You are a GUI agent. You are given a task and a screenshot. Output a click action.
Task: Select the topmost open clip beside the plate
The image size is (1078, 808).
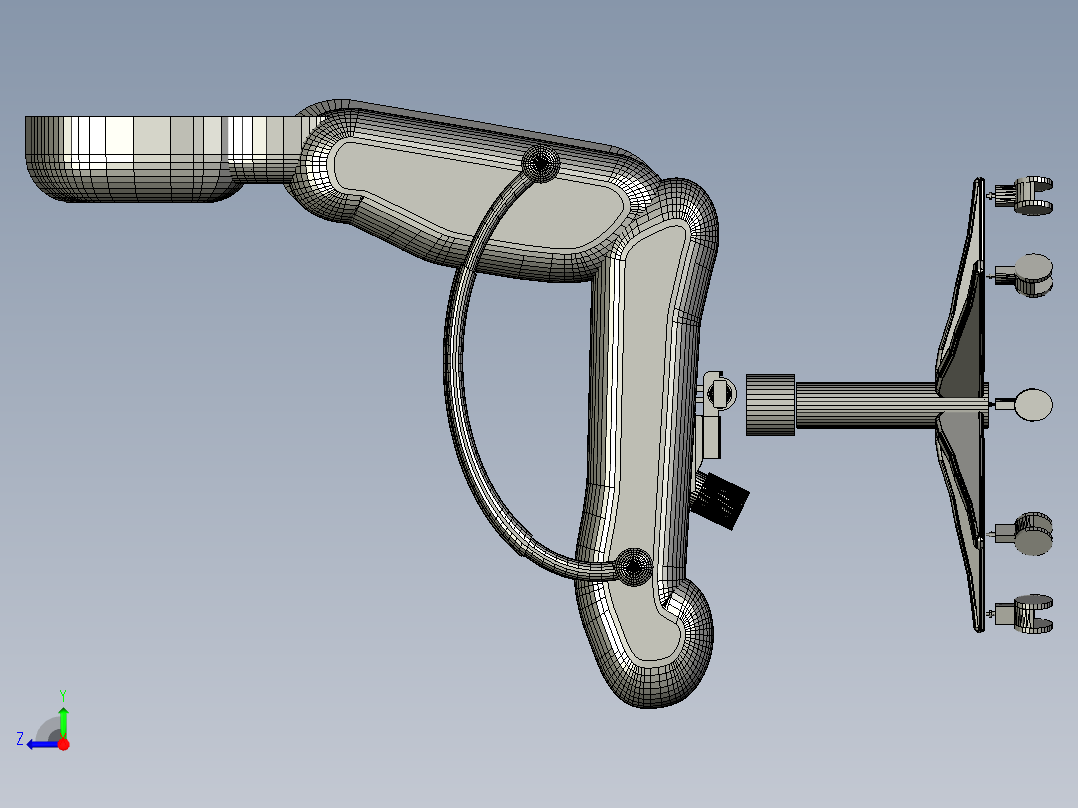point(1026,196)
